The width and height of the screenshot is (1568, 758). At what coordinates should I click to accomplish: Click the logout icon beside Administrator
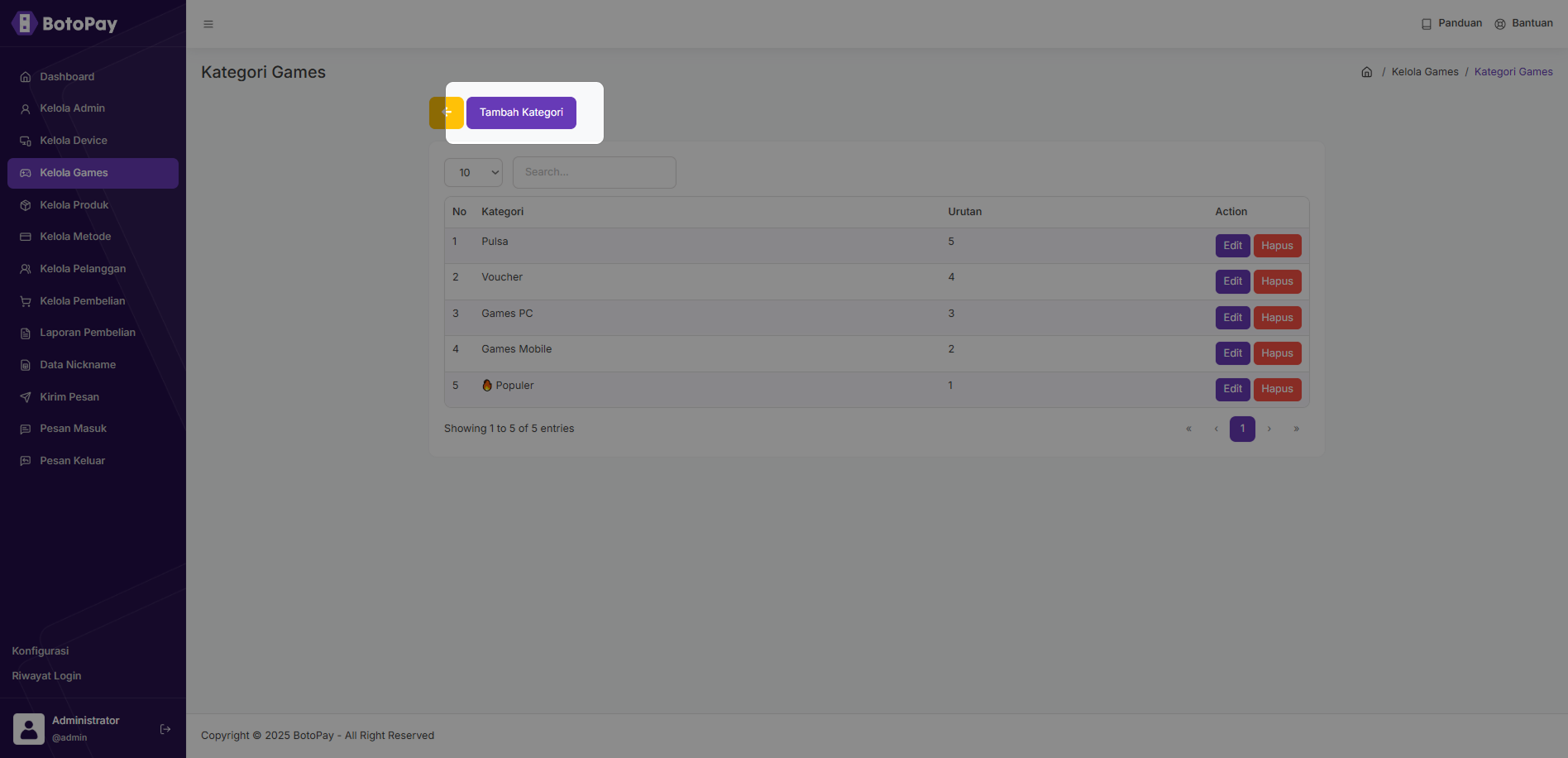(165, 729)
